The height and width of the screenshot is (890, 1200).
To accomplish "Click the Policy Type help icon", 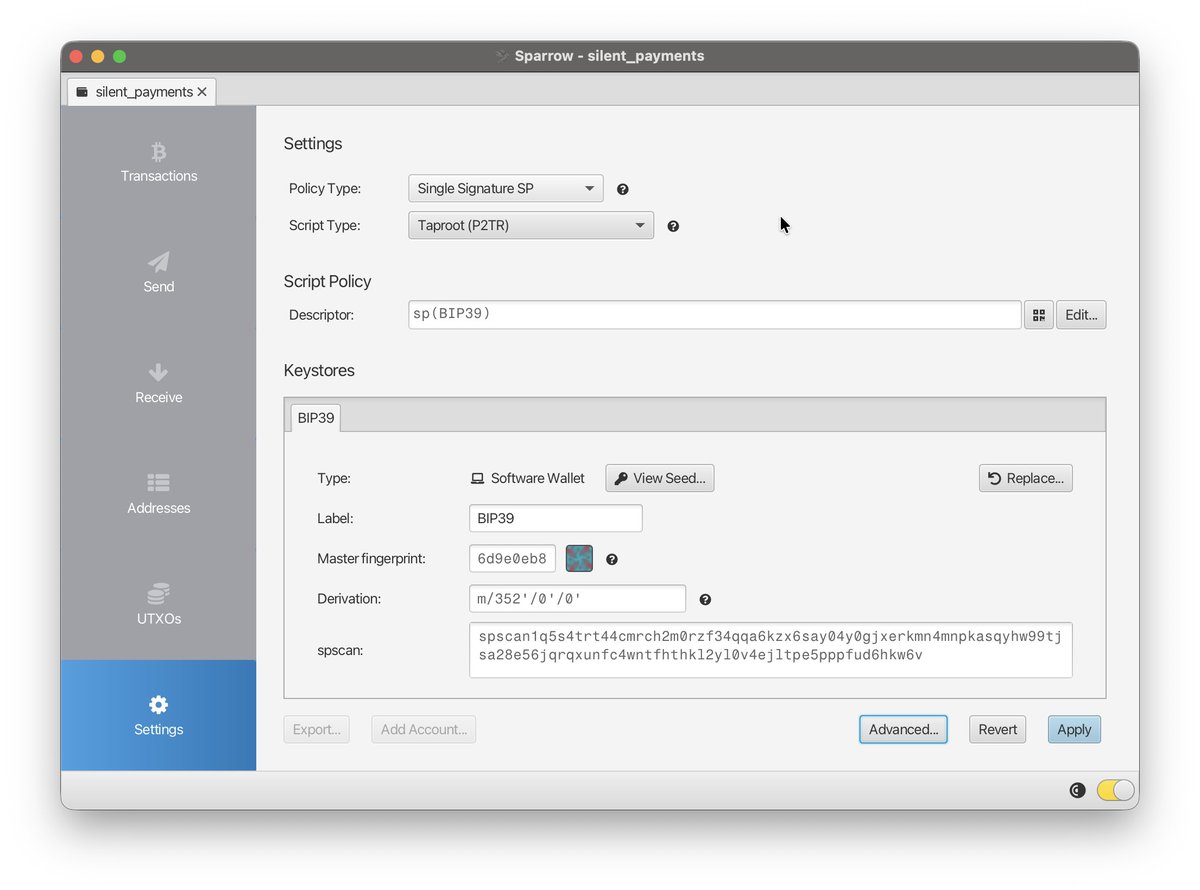I will tap(622, 189).
